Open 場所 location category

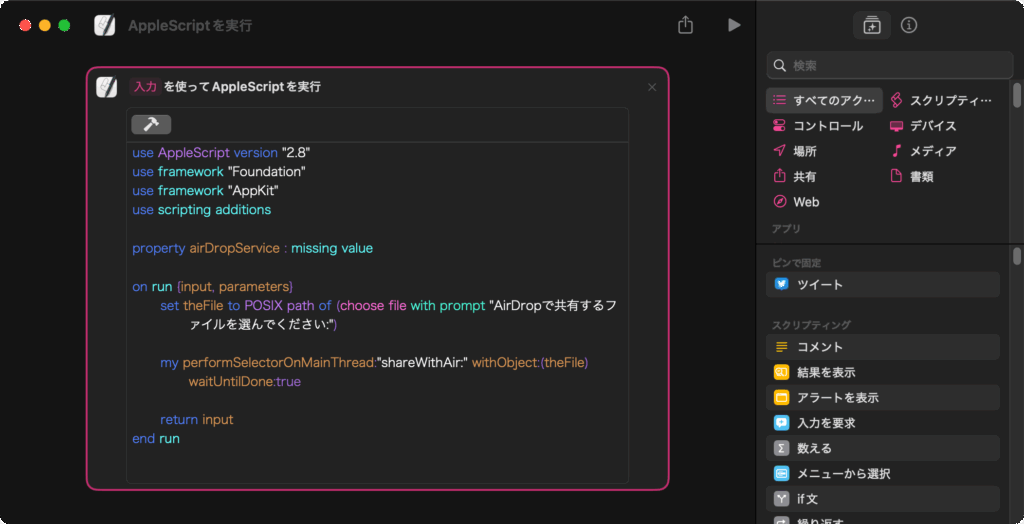(795, 151)
